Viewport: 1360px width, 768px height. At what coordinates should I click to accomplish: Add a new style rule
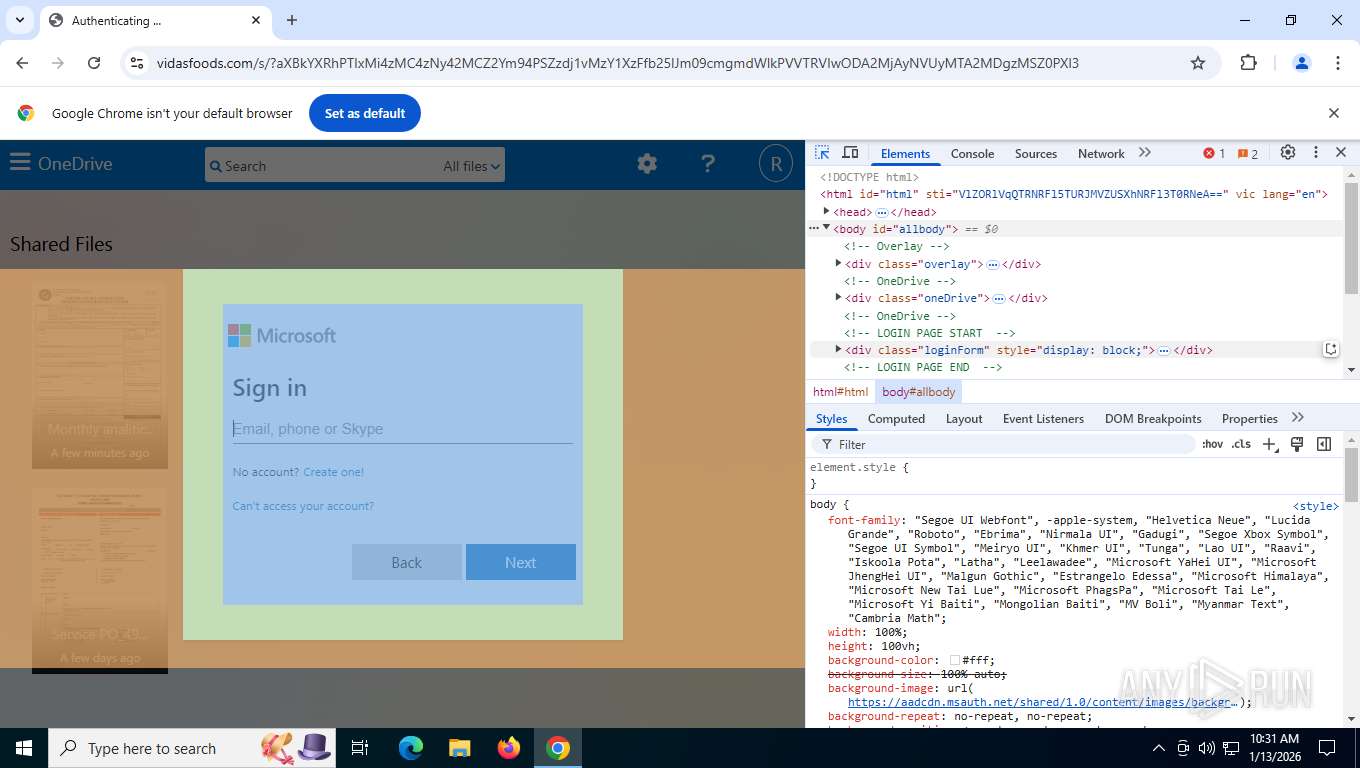click(1269, 444)
